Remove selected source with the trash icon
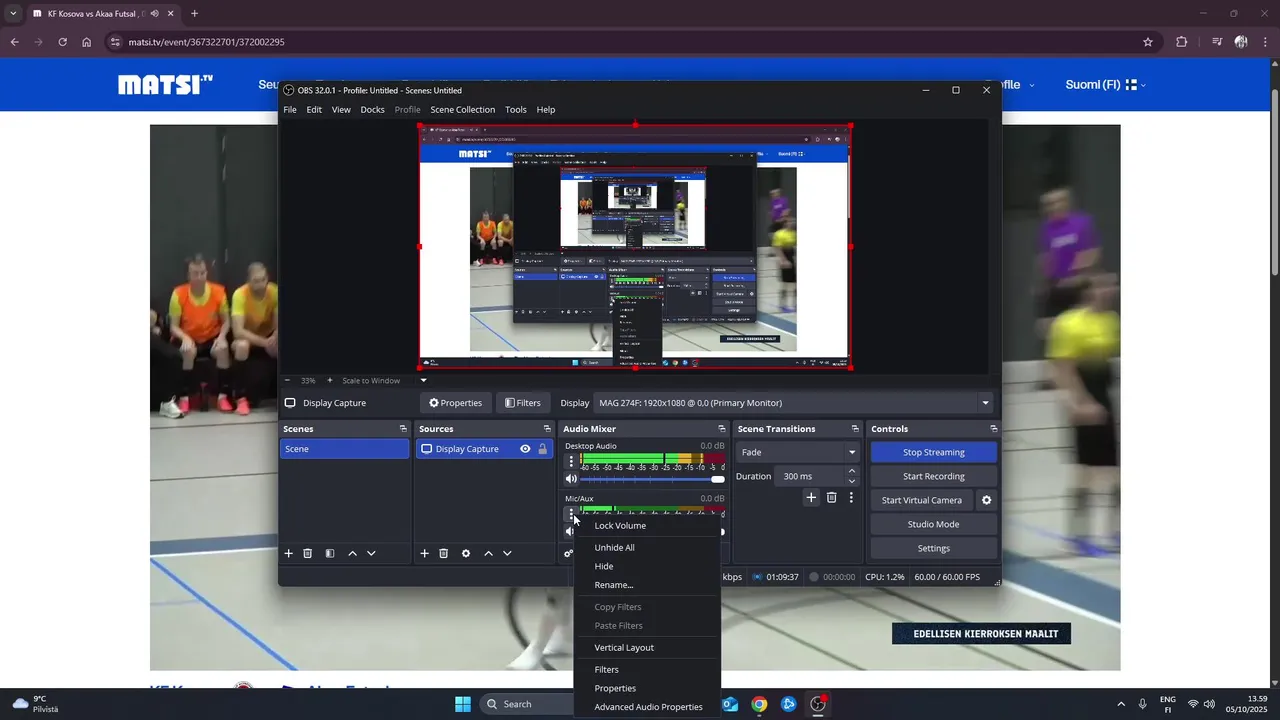This screenshot has width=1280, height=720. point(443,553)
